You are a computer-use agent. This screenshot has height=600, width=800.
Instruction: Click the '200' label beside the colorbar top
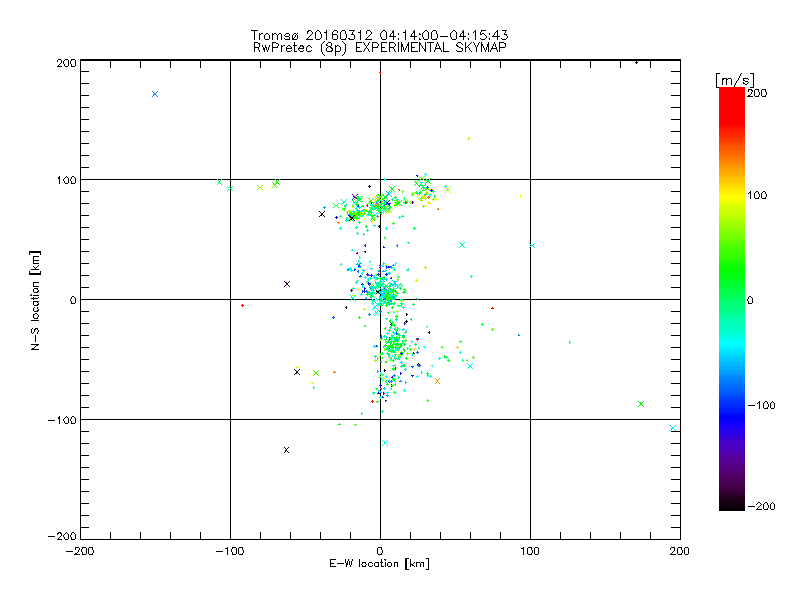[x=757, y=93]
